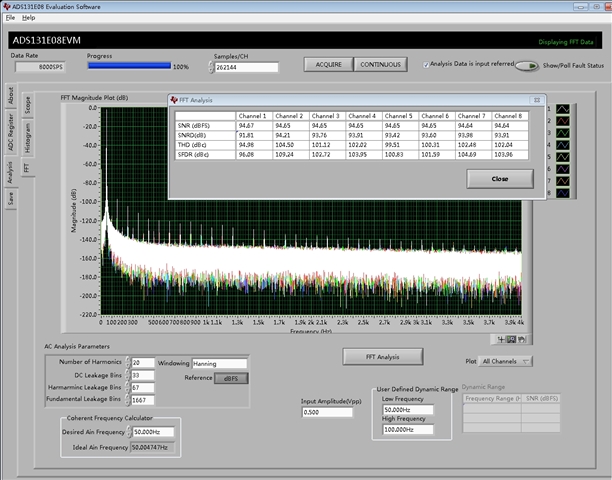Adjust Harmonic Leakage Bins stepper
The image size is (612, 480).
[x=128, y=388]
